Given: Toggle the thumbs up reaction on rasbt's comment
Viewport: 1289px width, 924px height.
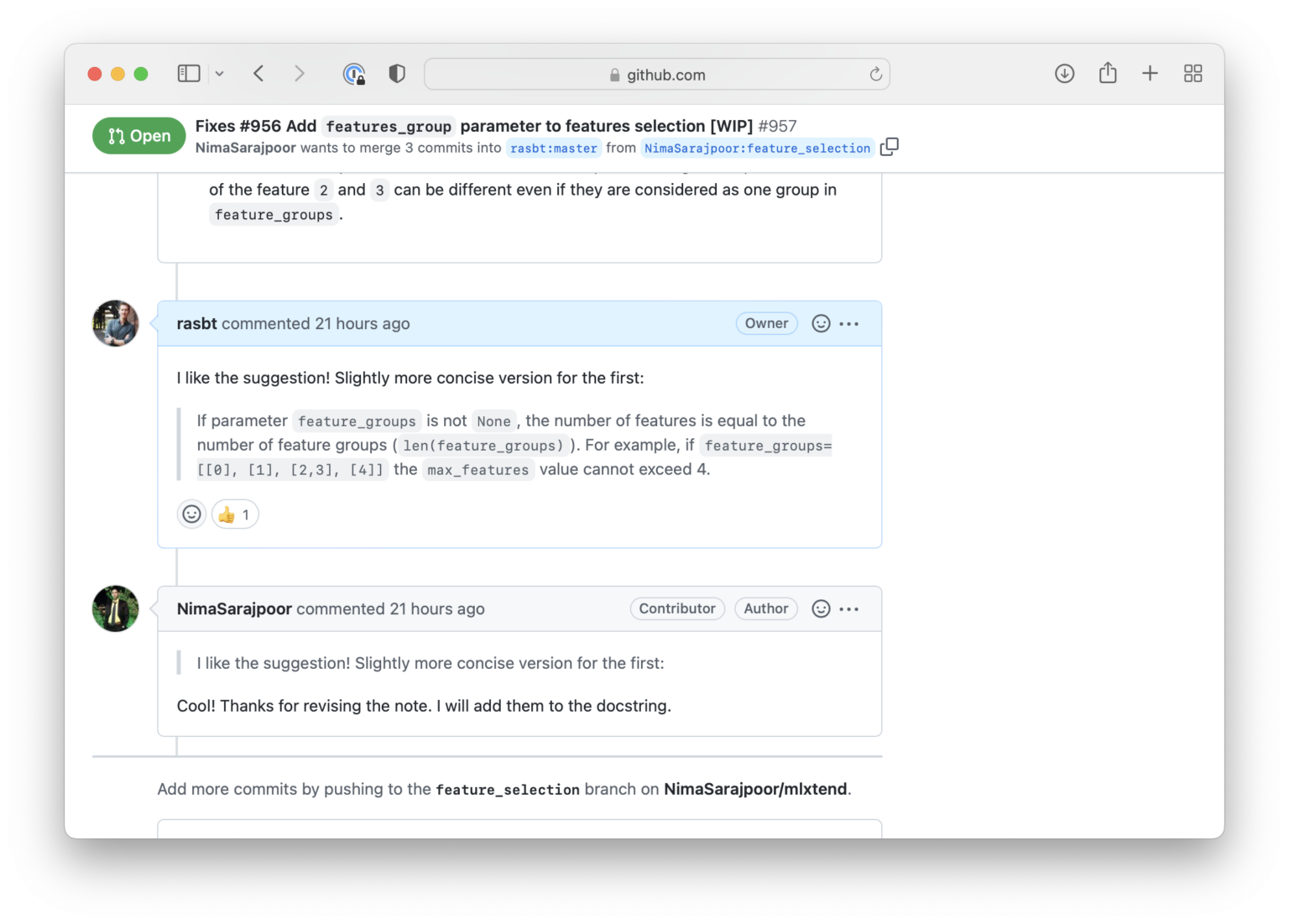Looking at the screenshot, I should [x=233, y=514].
